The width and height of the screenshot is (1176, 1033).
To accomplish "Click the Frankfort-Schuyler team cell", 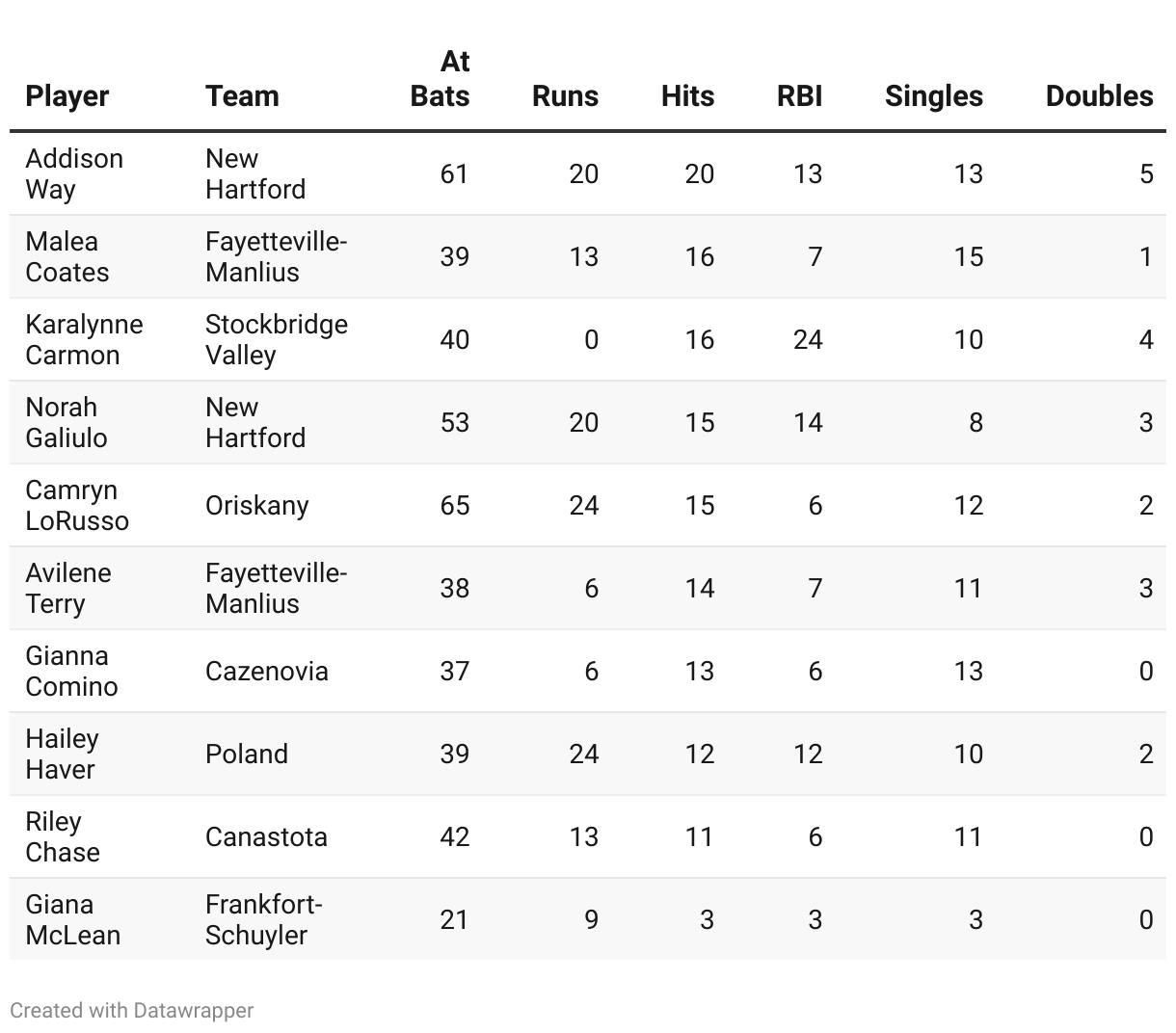I will [x=263, y=919].
